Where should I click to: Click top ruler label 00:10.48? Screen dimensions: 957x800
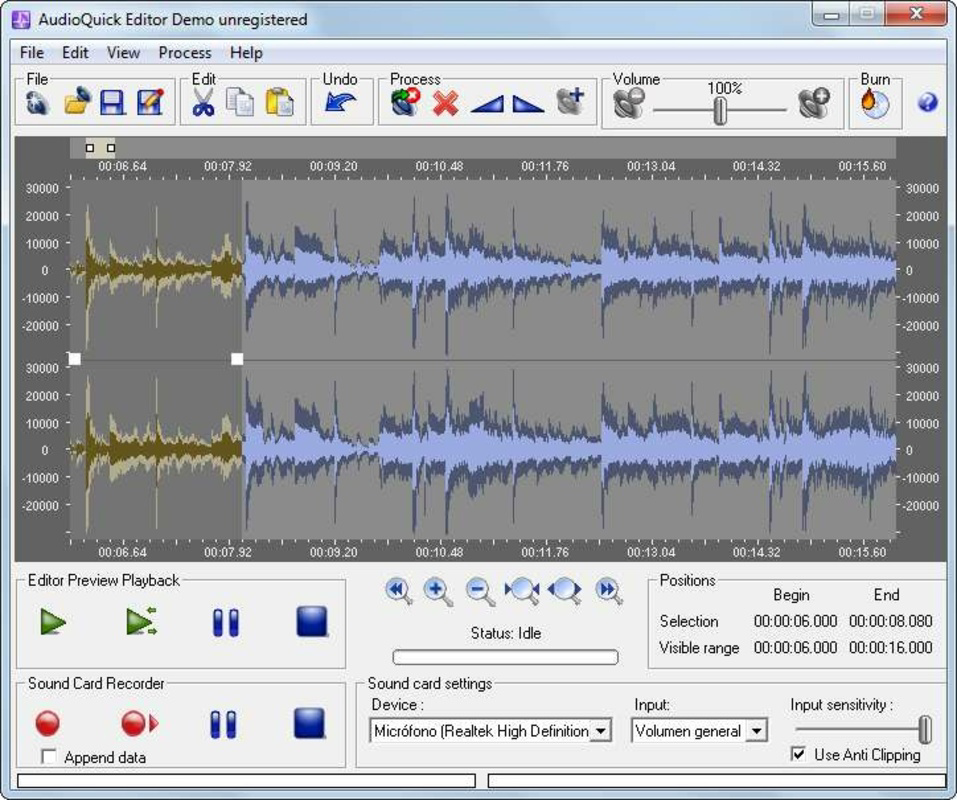[439, 166]
